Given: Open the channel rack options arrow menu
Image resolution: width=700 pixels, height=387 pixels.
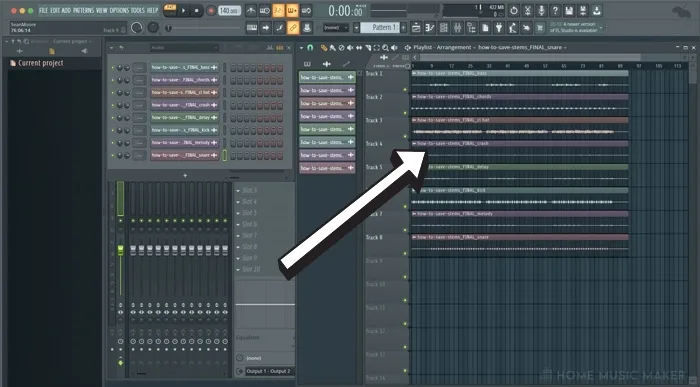Looking at the screenshot, I should [112, 48].
